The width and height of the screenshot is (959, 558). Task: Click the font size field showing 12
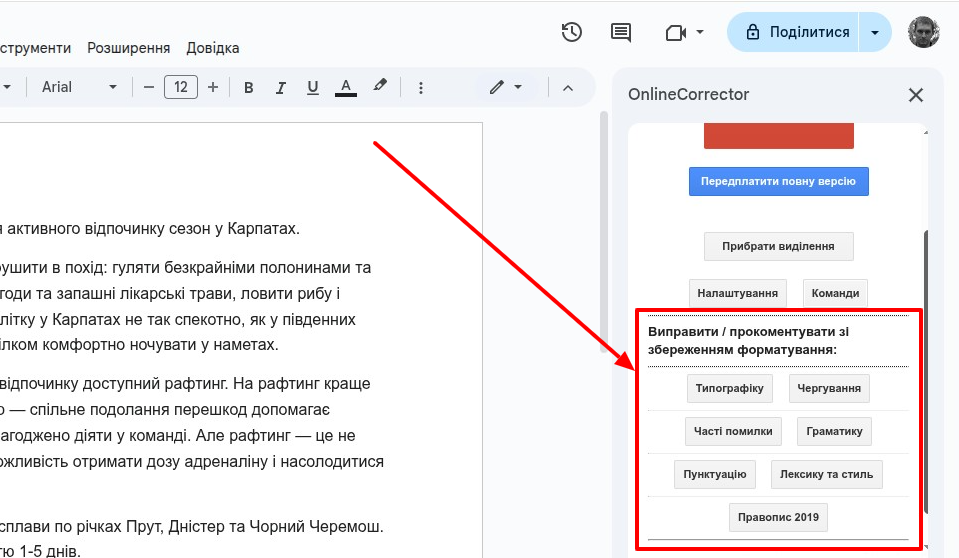(180, 87)
